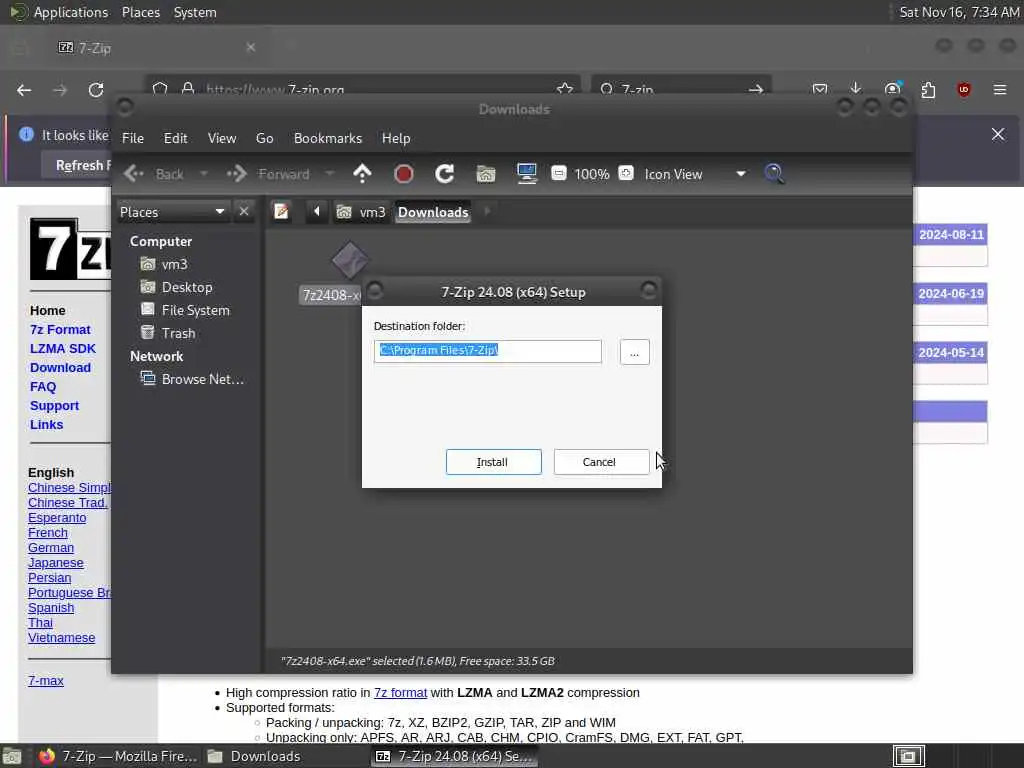The height and width of the screenshot is (768, 1024).
Task: Bookmark page with the star icon
Action: click(565, 89)
